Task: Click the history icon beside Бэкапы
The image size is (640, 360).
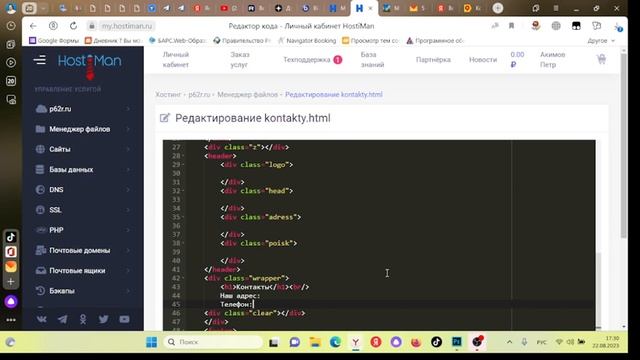Action: pyautogui.click(x=40, y=291)
